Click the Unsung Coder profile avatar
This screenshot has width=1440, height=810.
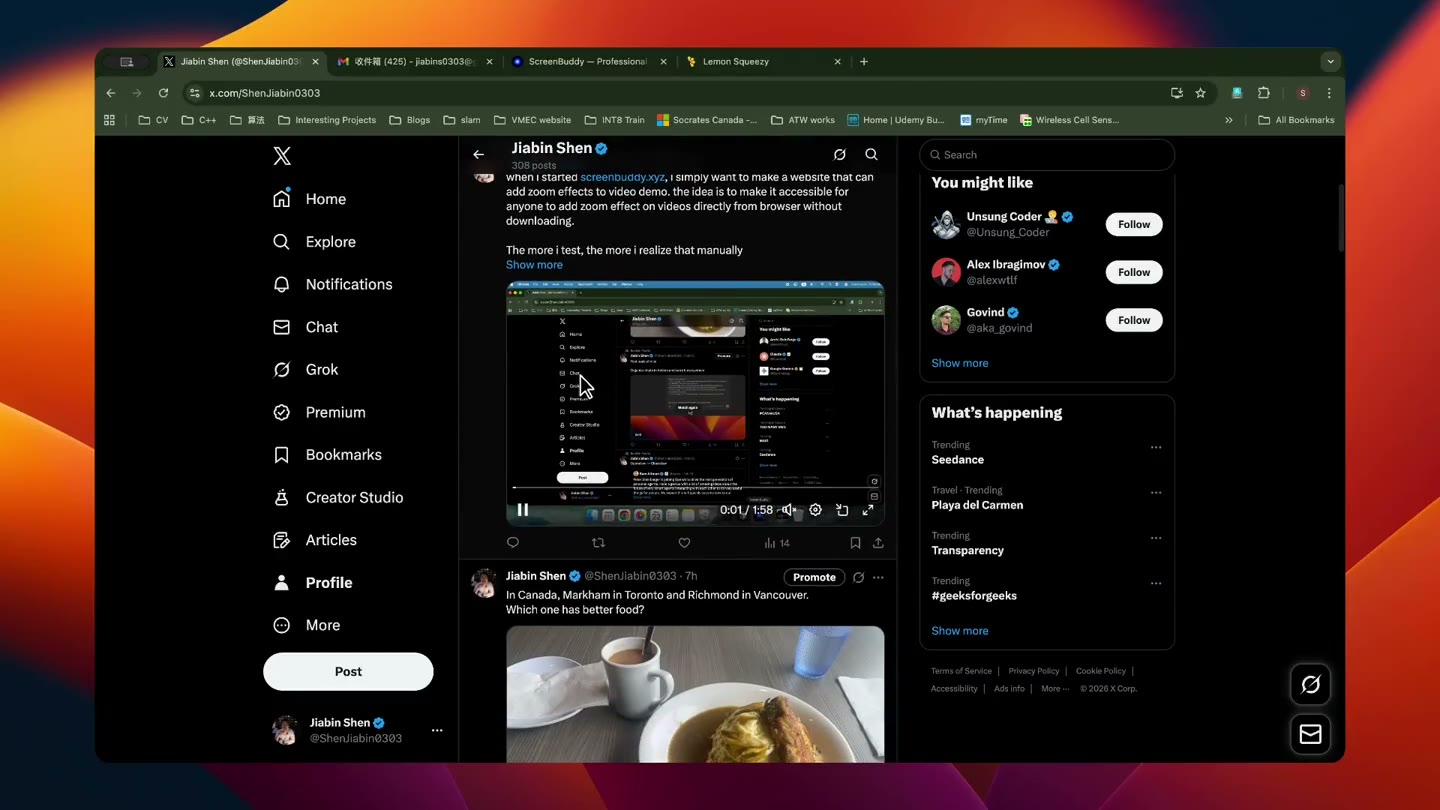tap(946, 224)
